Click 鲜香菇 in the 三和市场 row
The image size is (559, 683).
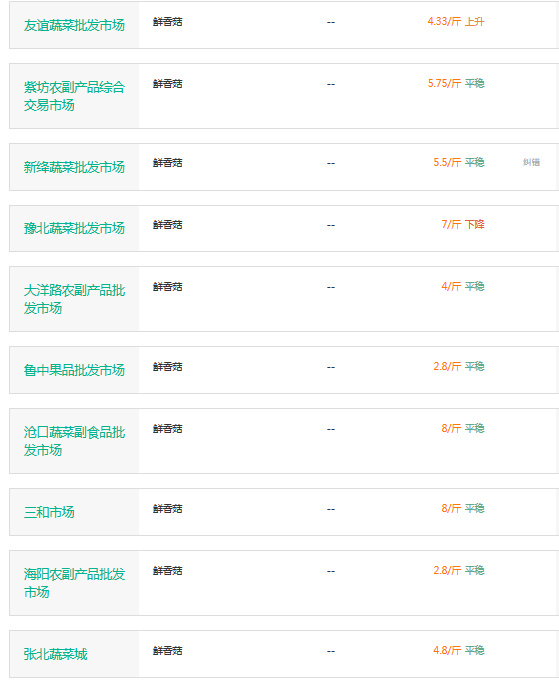coord(167,509)
